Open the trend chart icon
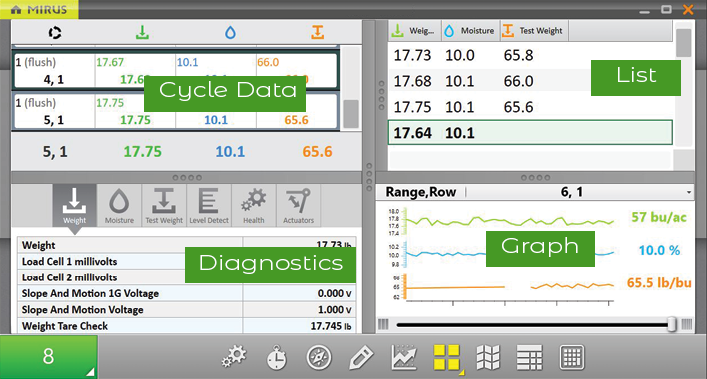Viewport: 707px width, 379px height. [404, 357]
